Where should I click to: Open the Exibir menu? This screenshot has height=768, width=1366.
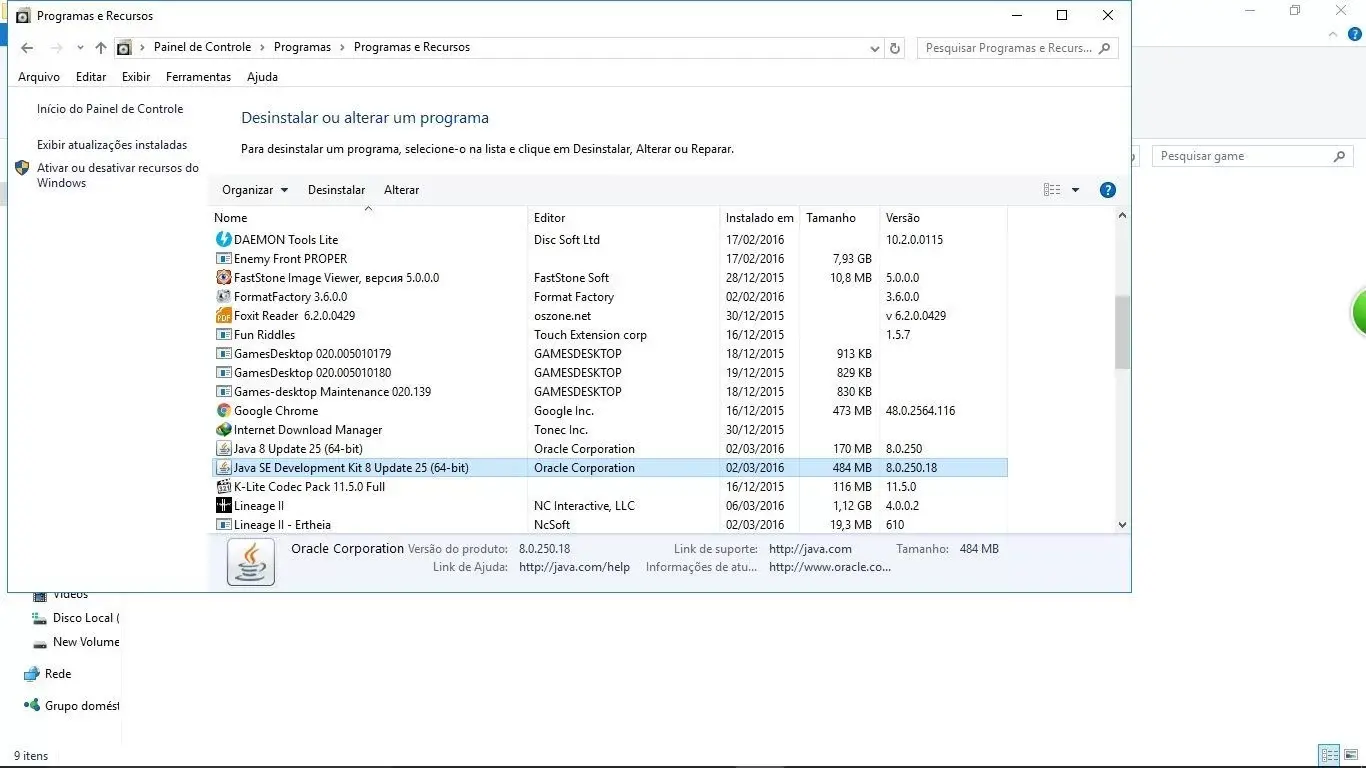click(136, 77)
